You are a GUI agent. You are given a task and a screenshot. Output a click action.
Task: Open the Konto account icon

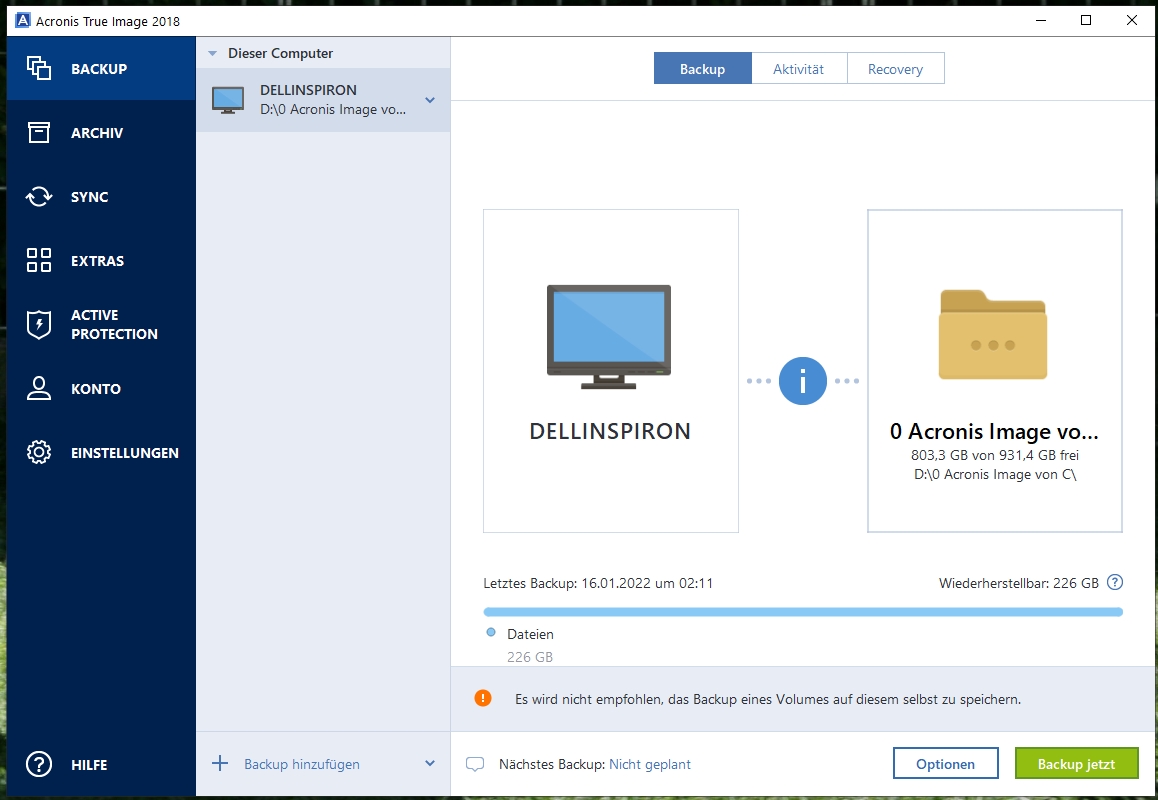tap(39, 389)
